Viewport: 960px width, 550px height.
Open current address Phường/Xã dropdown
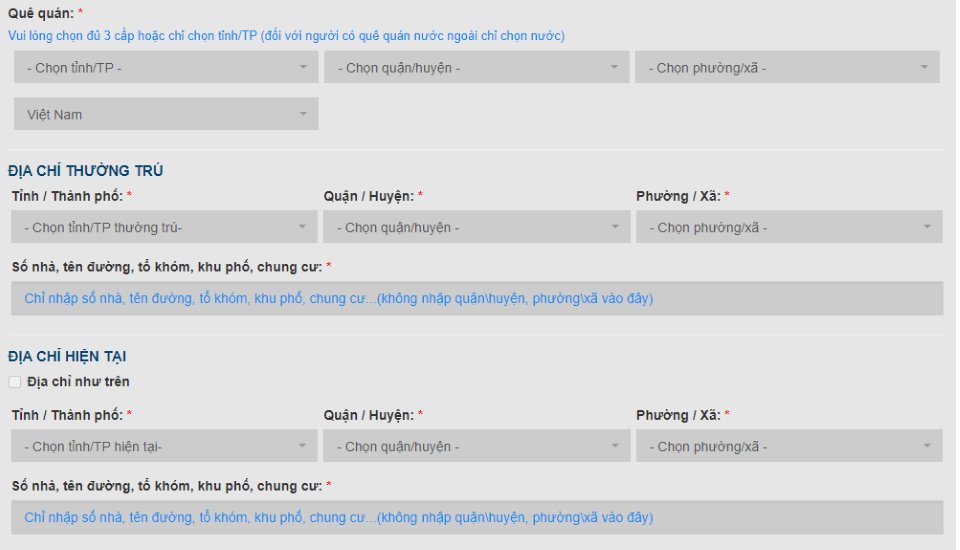[x=788, y=446]
